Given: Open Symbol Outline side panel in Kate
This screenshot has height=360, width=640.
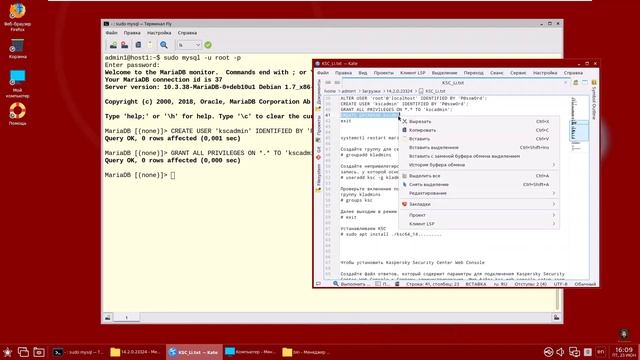Looking at the screenshot, I should 594,100.
